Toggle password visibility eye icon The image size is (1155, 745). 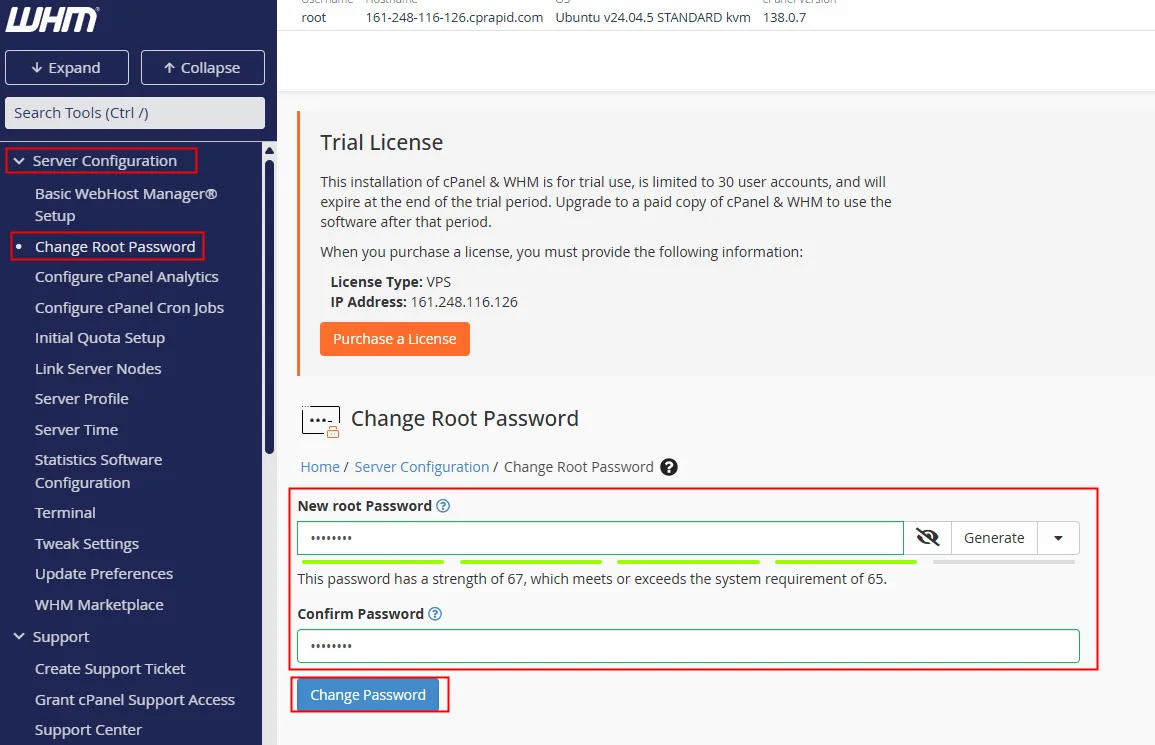[927, 538]
